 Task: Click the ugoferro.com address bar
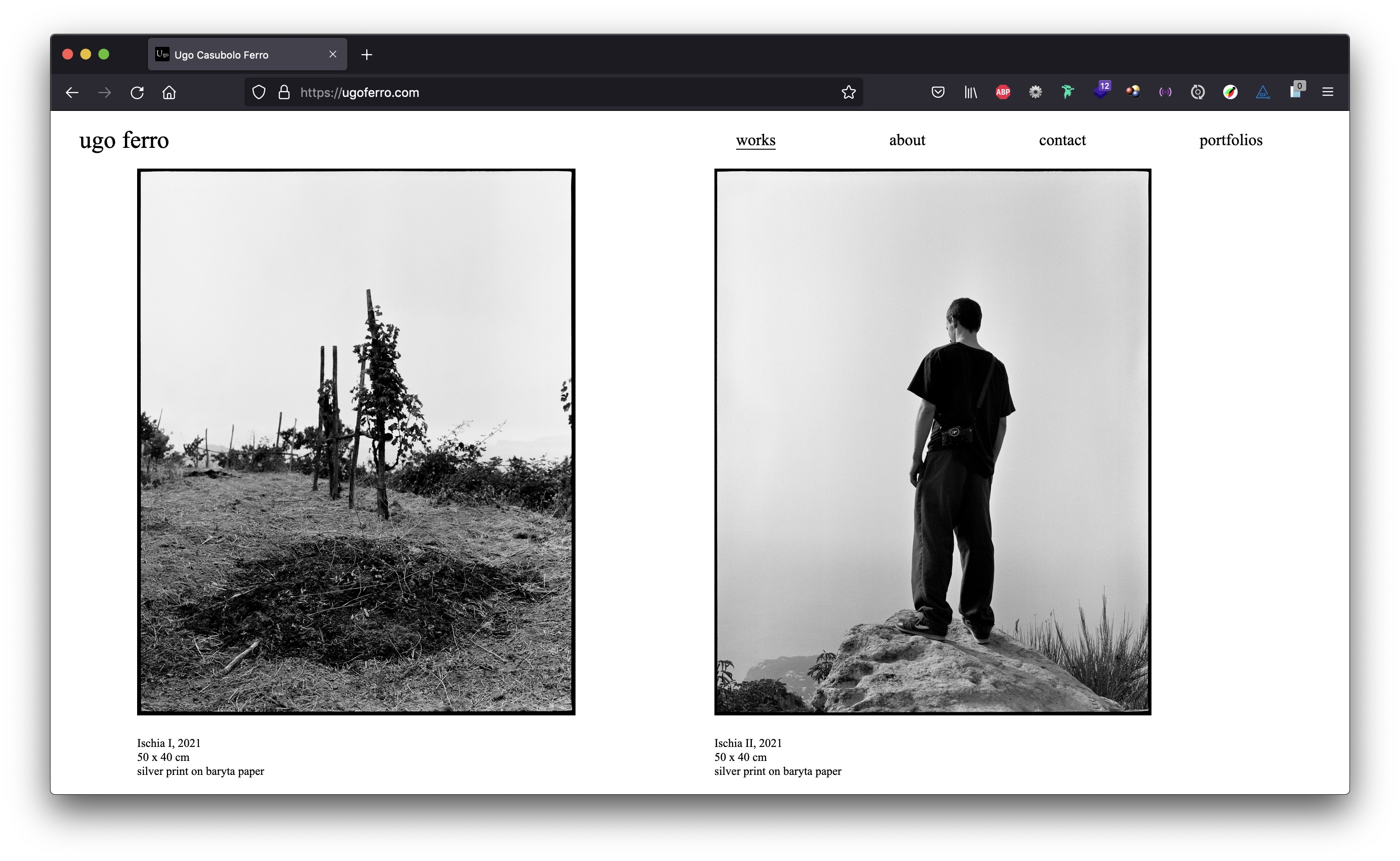coord(553,92)
